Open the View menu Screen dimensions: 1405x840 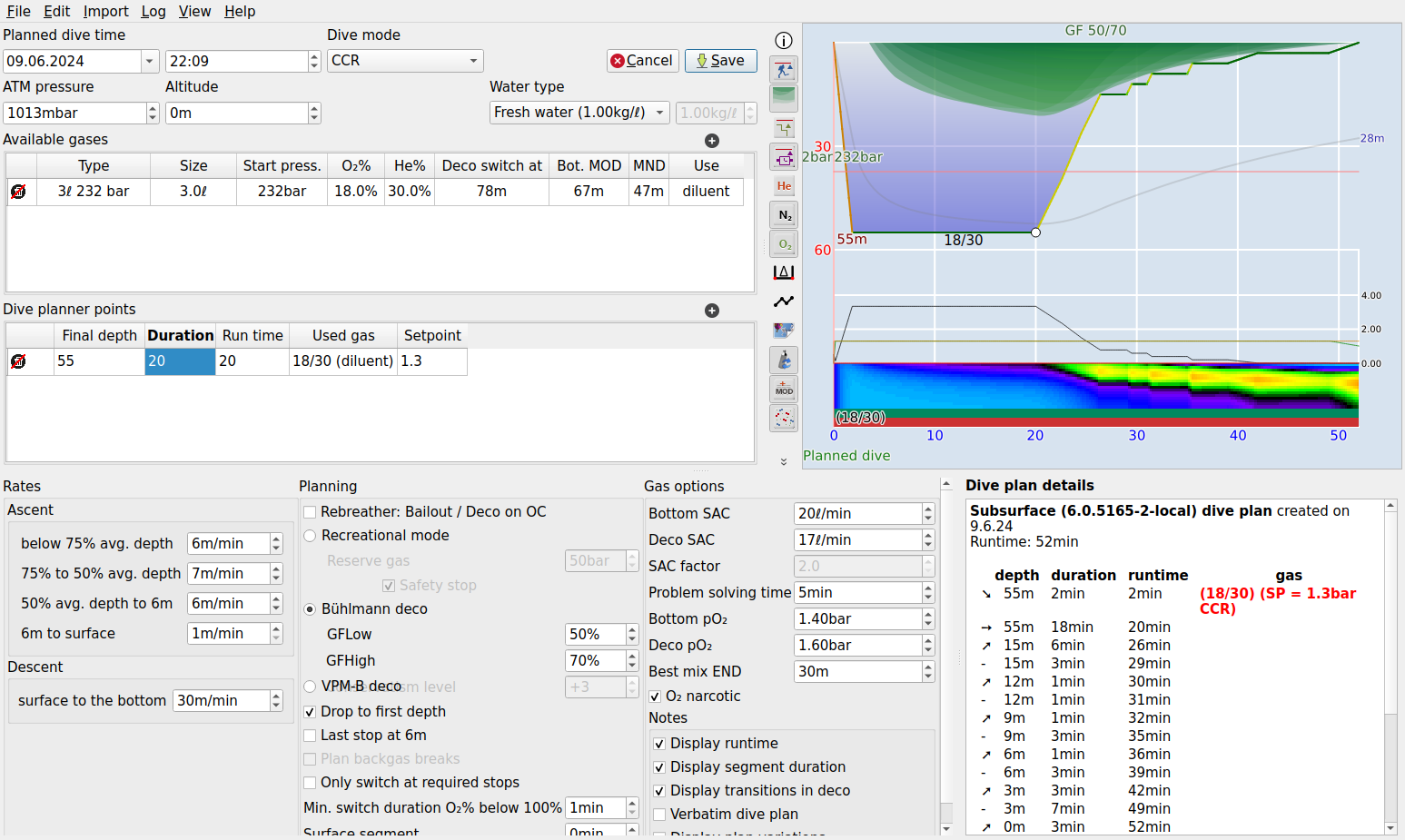click(x=194, y=11)
